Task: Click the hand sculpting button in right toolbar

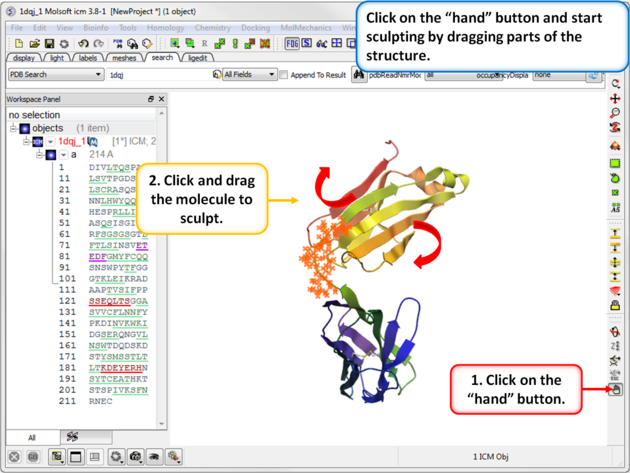Action: click(x=616, y=390)
